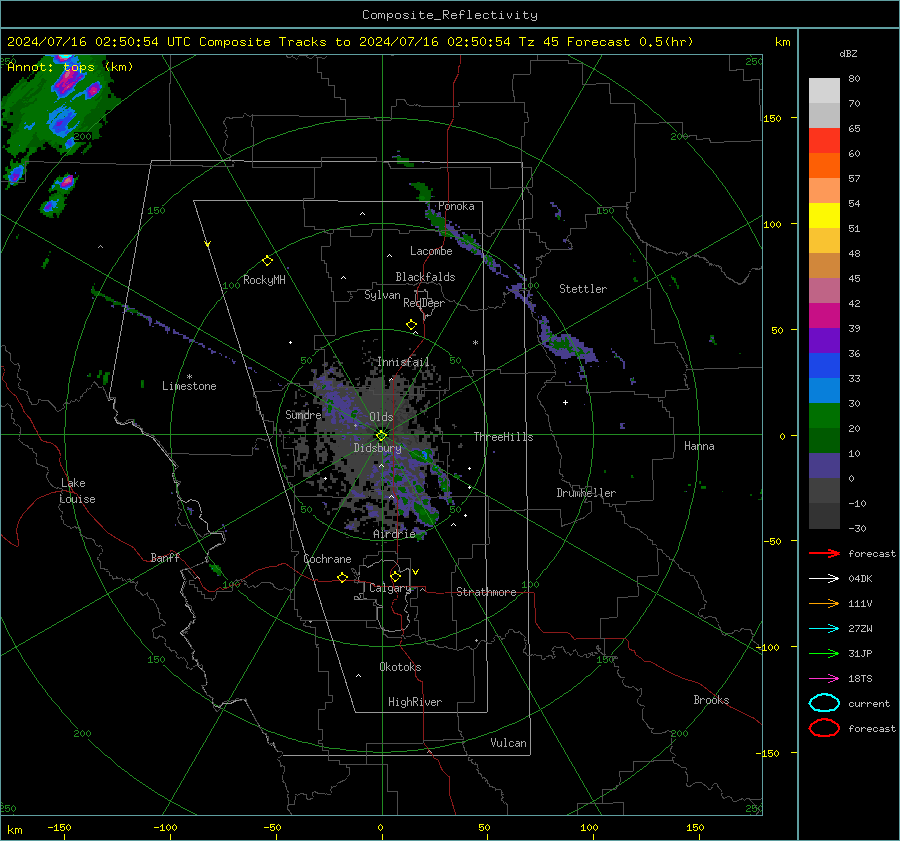Click the Sundre city label
900x841 pixels.
click(x=303, y=414)
